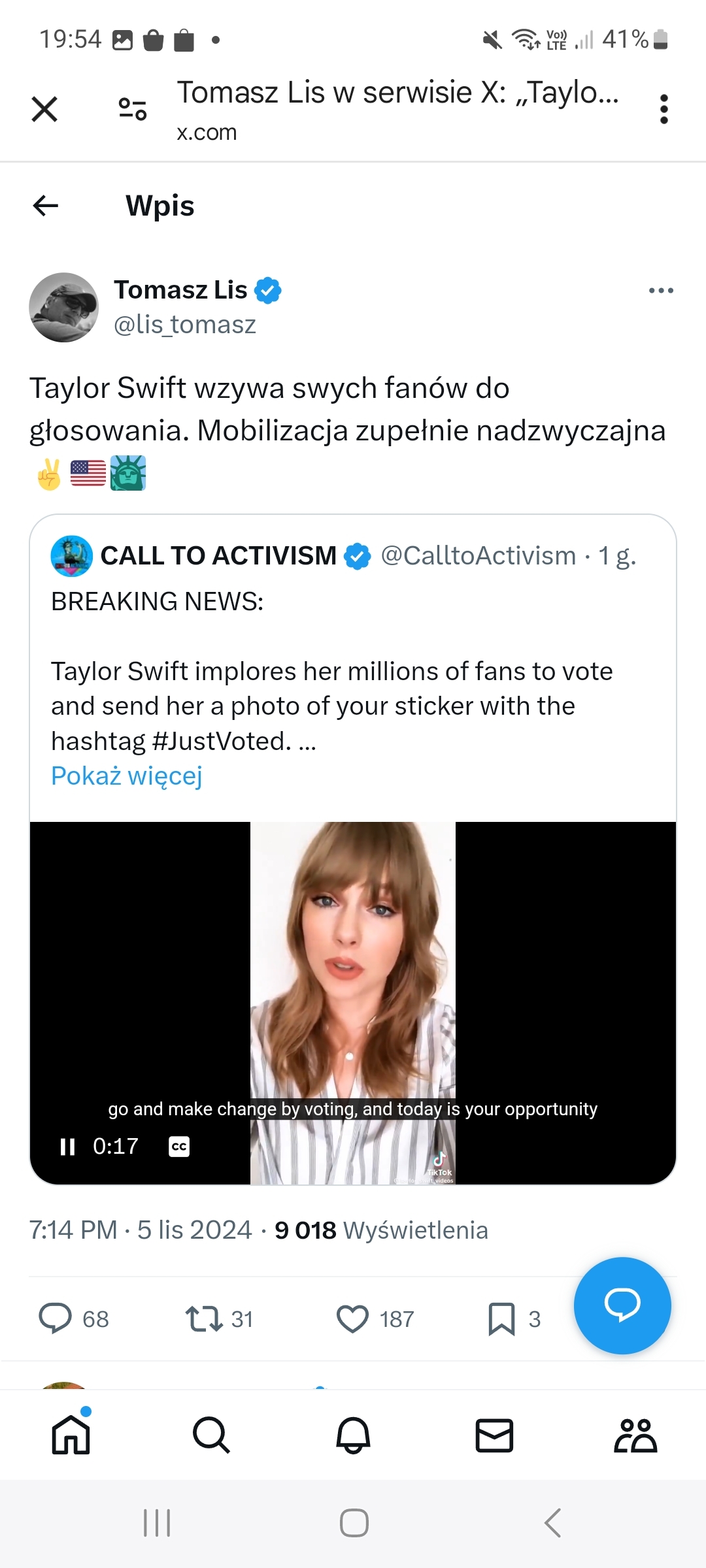This screenshot has width=706, height=1568.
Task: Go back using the Wpis arrow
Action: point(46,206)
